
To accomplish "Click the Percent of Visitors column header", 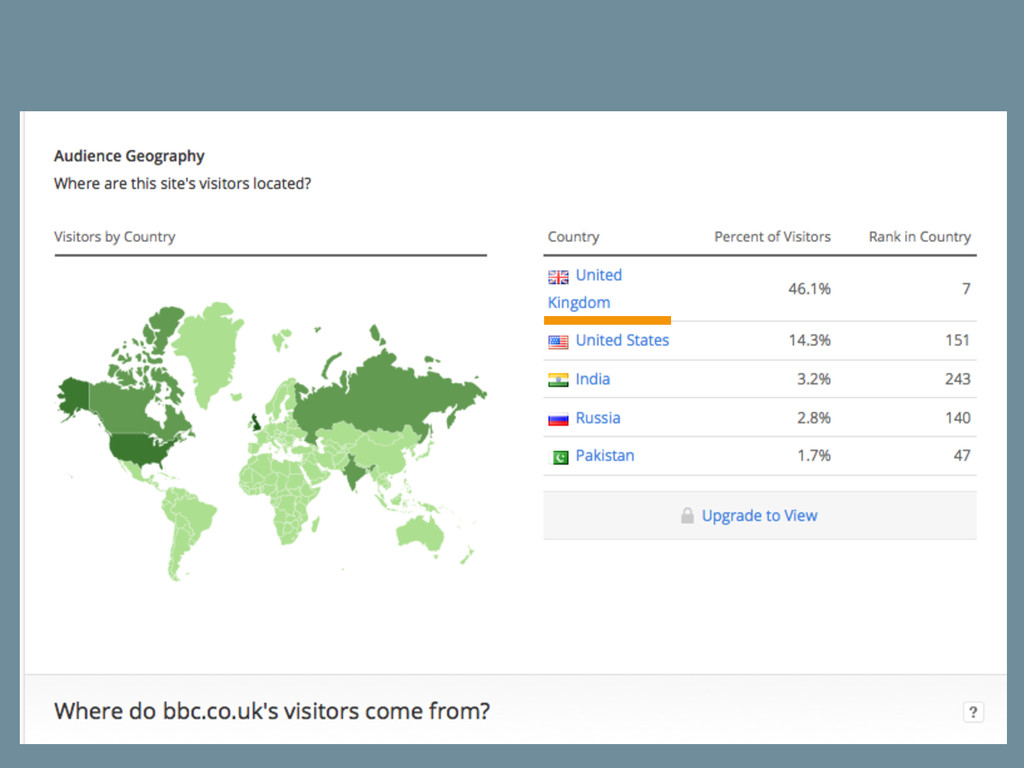I will [x=772, y=236].
